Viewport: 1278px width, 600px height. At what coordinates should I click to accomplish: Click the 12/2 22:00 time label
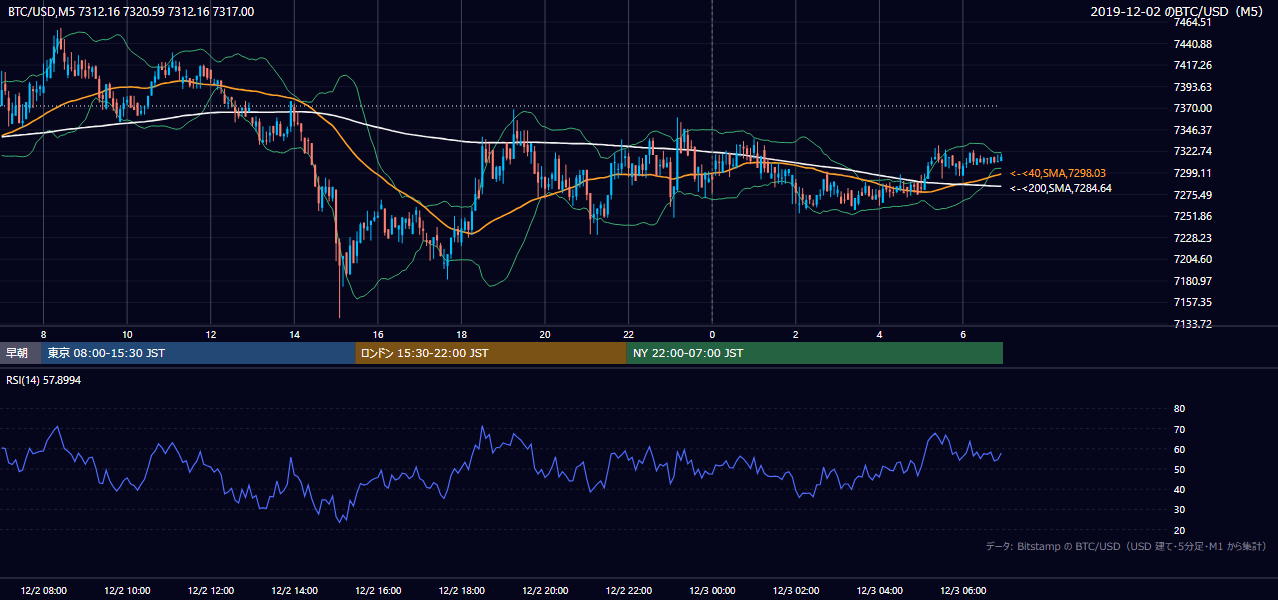(629, 591)
